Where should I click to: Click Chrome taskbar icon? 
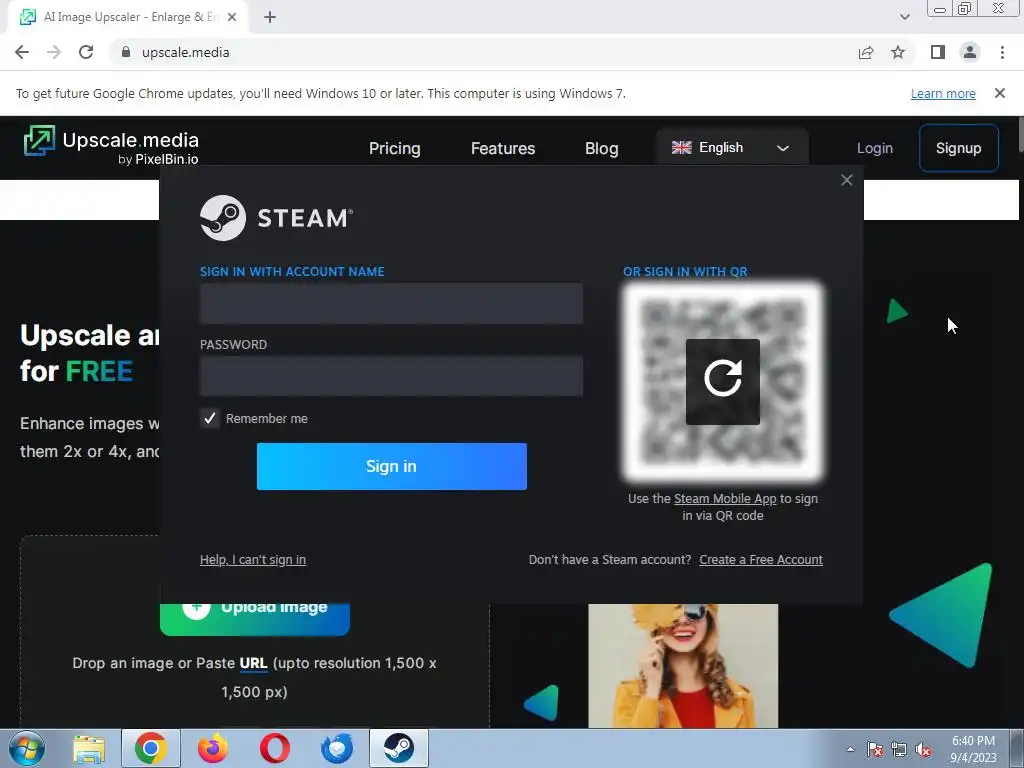pyautogui.click(x=151, y=748)
